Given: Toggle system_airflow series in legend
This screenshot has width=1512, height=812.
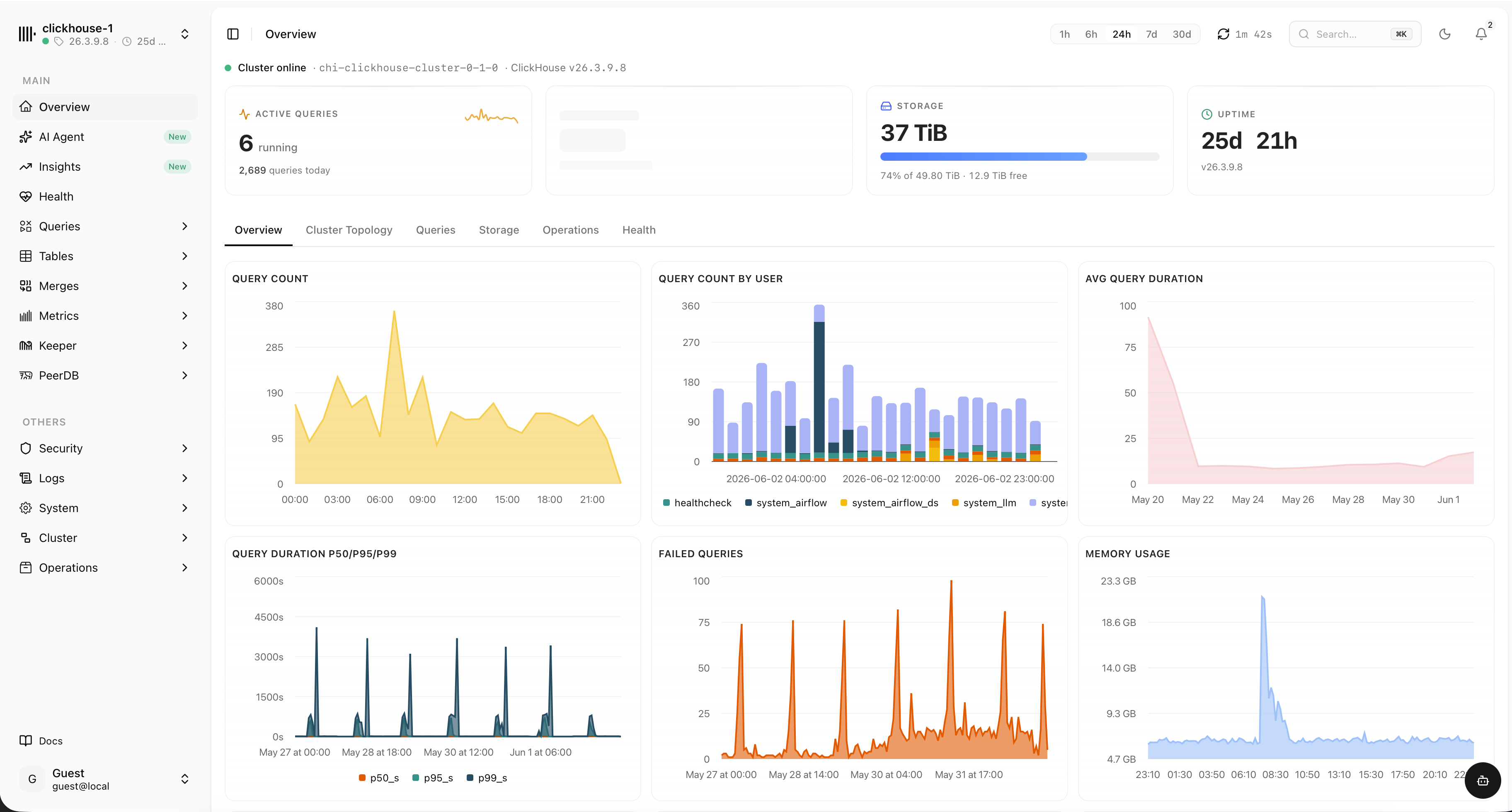Looking at the screenshot, I should click(x=786, y=503).
